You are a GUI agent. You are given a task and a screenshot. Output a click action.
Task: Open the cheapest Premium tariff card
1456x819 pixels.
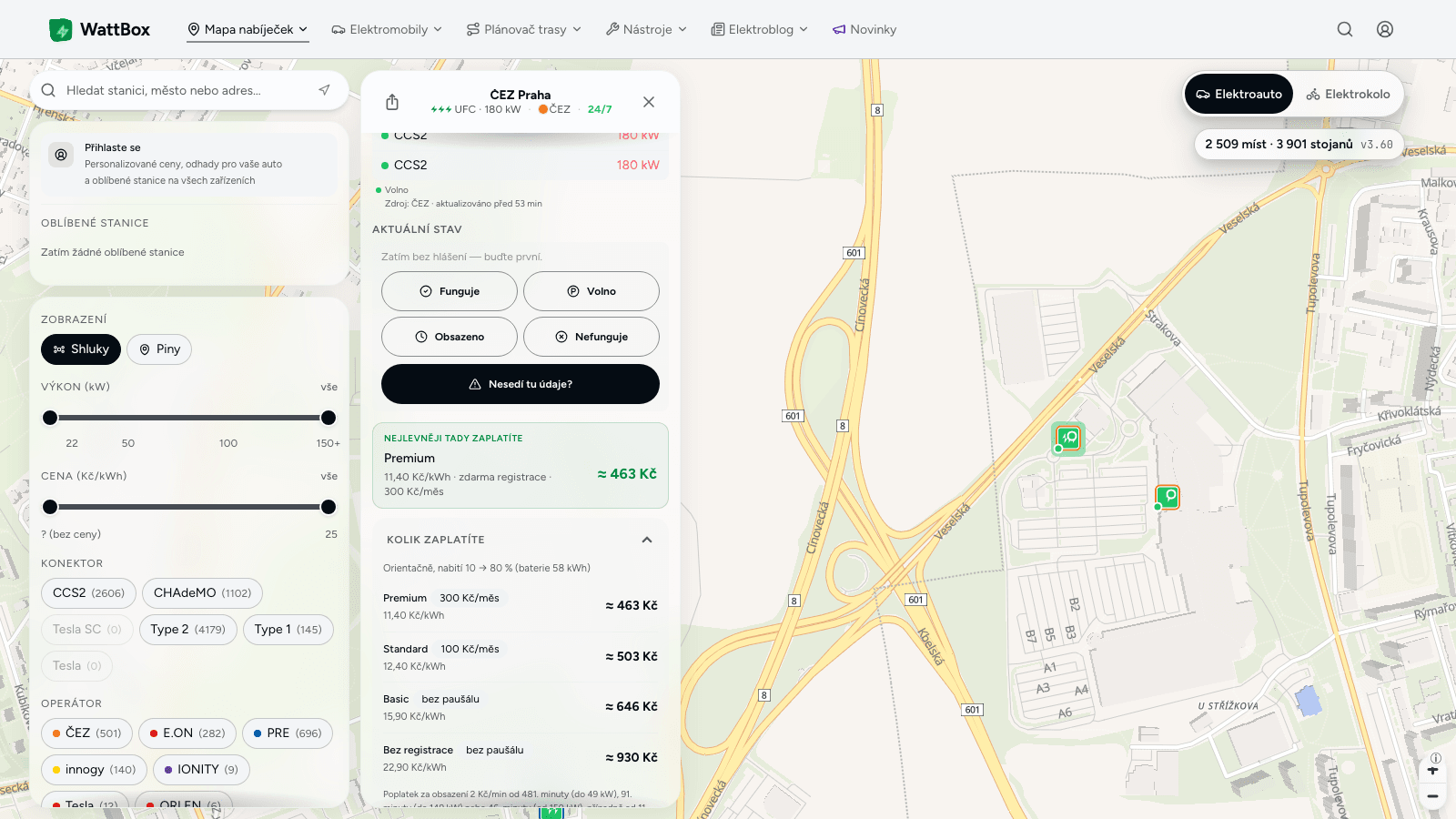[x=521, y=465]
